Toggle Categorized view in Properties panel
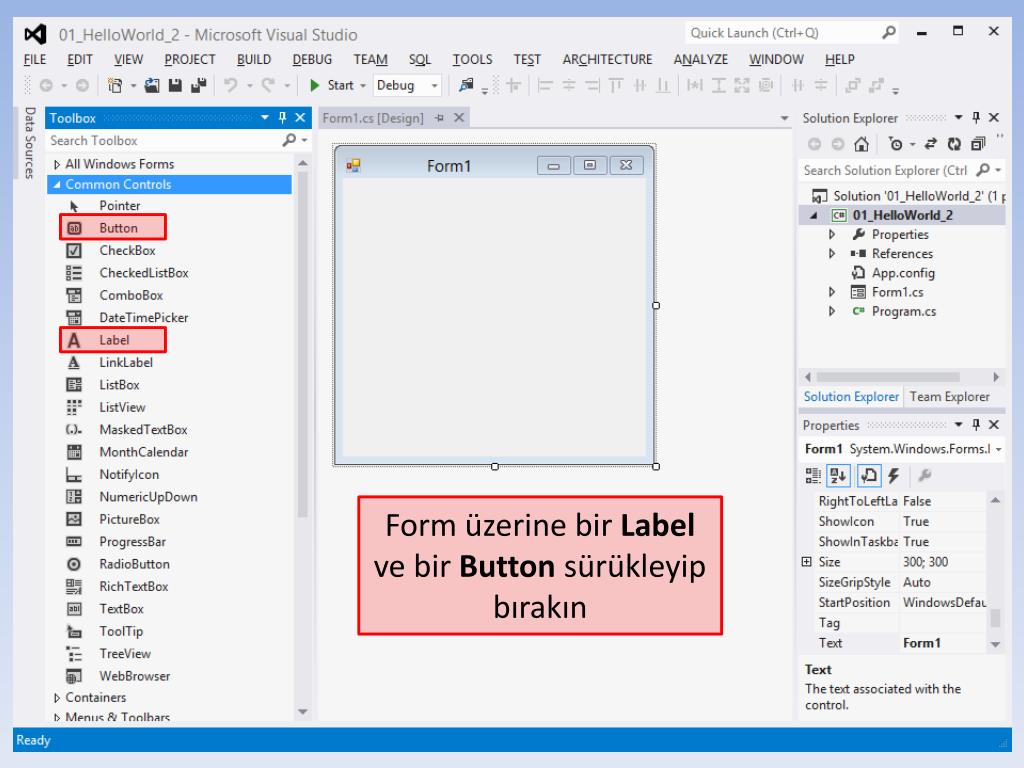1024x768 pixels. click(812, 475)
